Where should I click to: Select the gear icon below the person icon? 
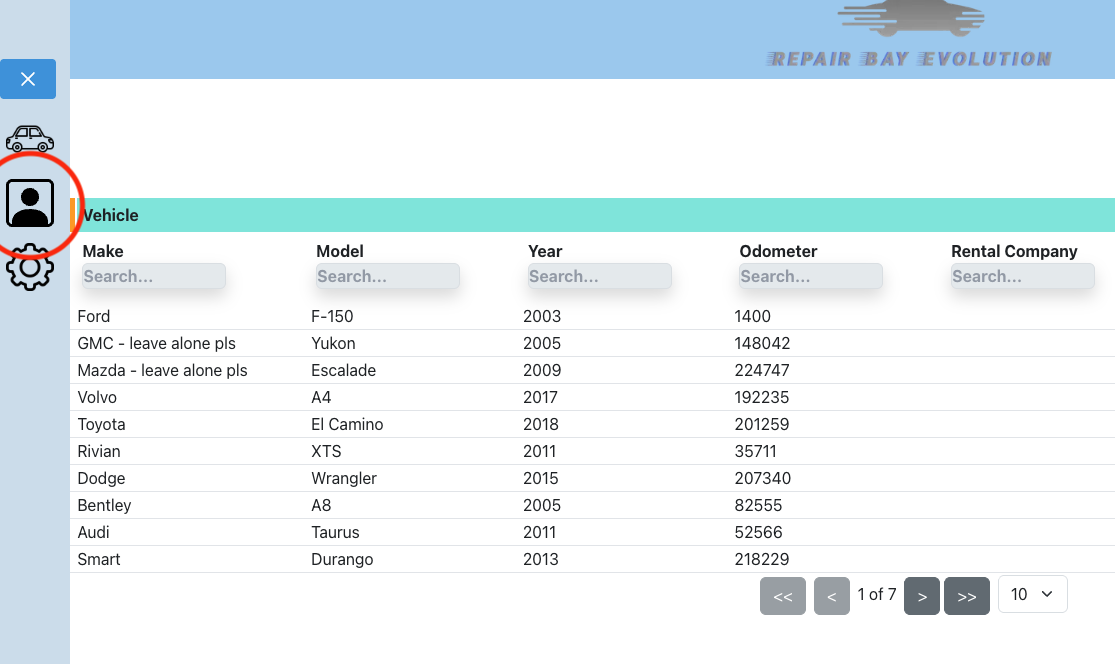30,267
